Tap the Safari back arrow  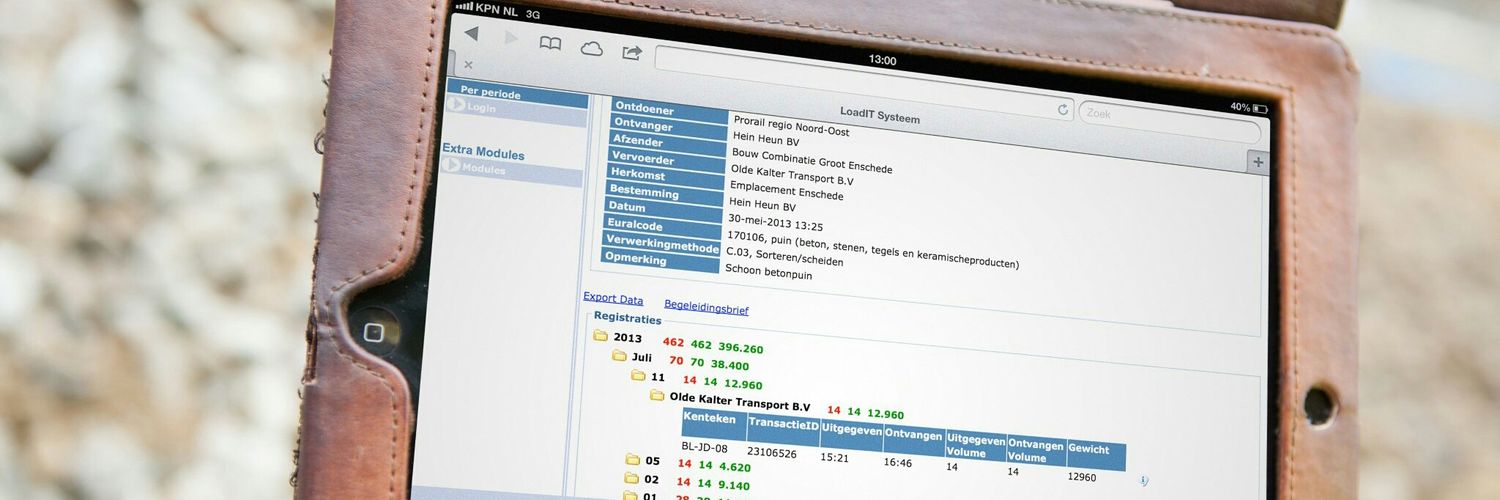pos(471,34)
